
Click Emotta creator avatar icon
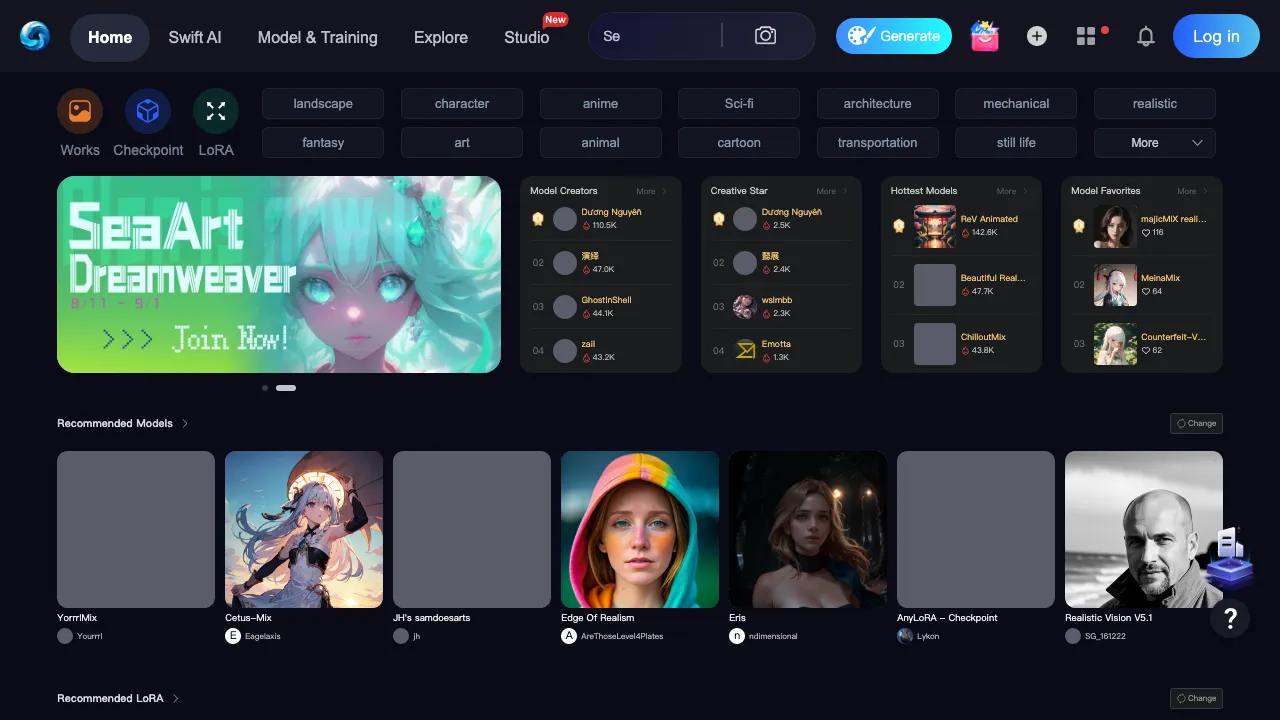click(x=745, y=350)
